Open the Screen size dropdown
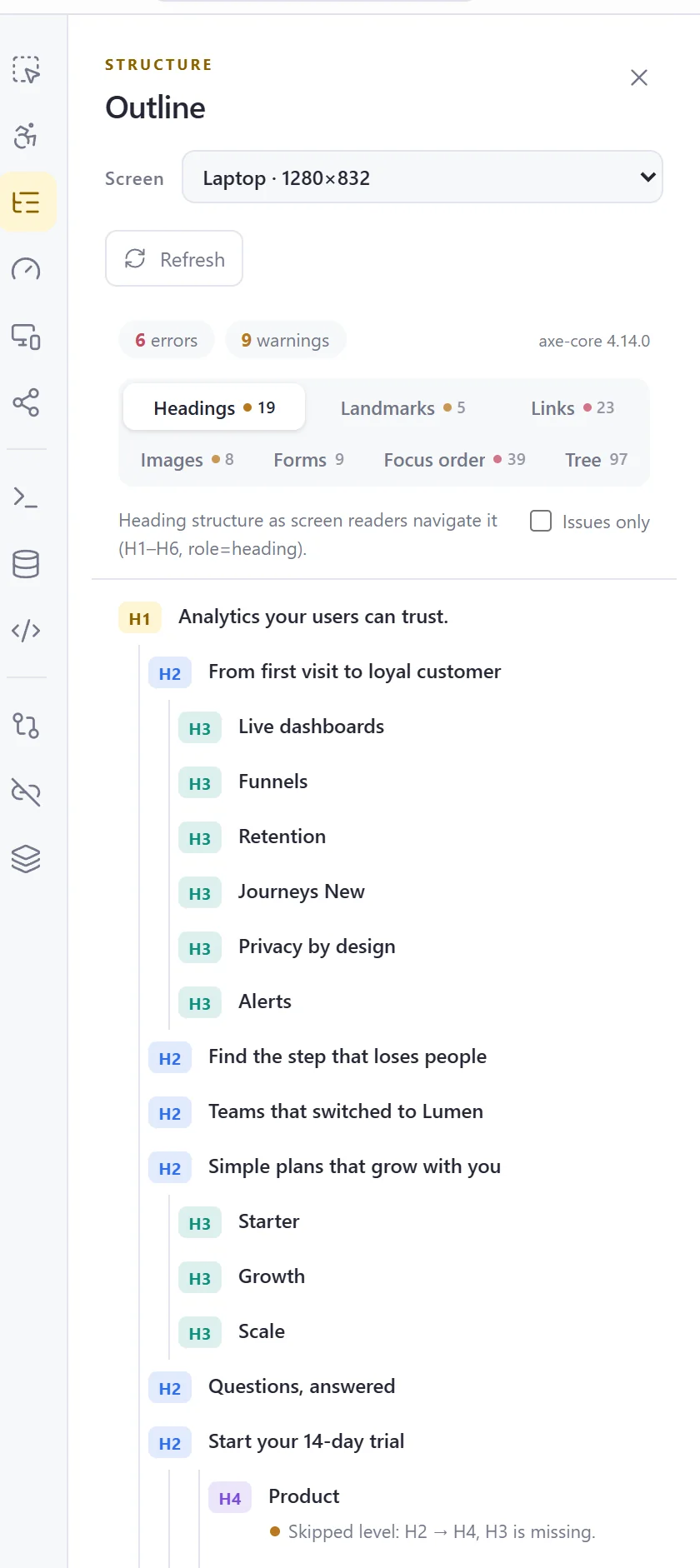This screenshot has height=1568, width=700. pos(422,177)
